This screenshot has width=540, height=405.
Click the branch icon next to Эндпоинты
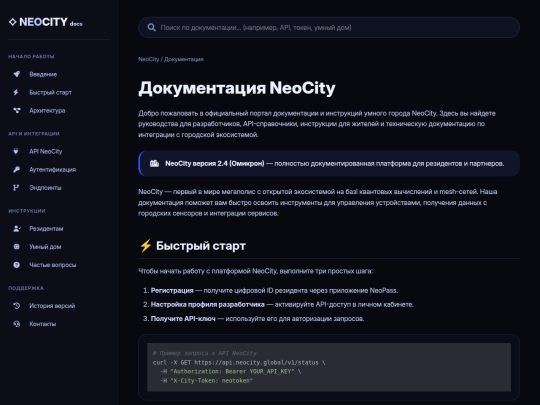[16, 188]
